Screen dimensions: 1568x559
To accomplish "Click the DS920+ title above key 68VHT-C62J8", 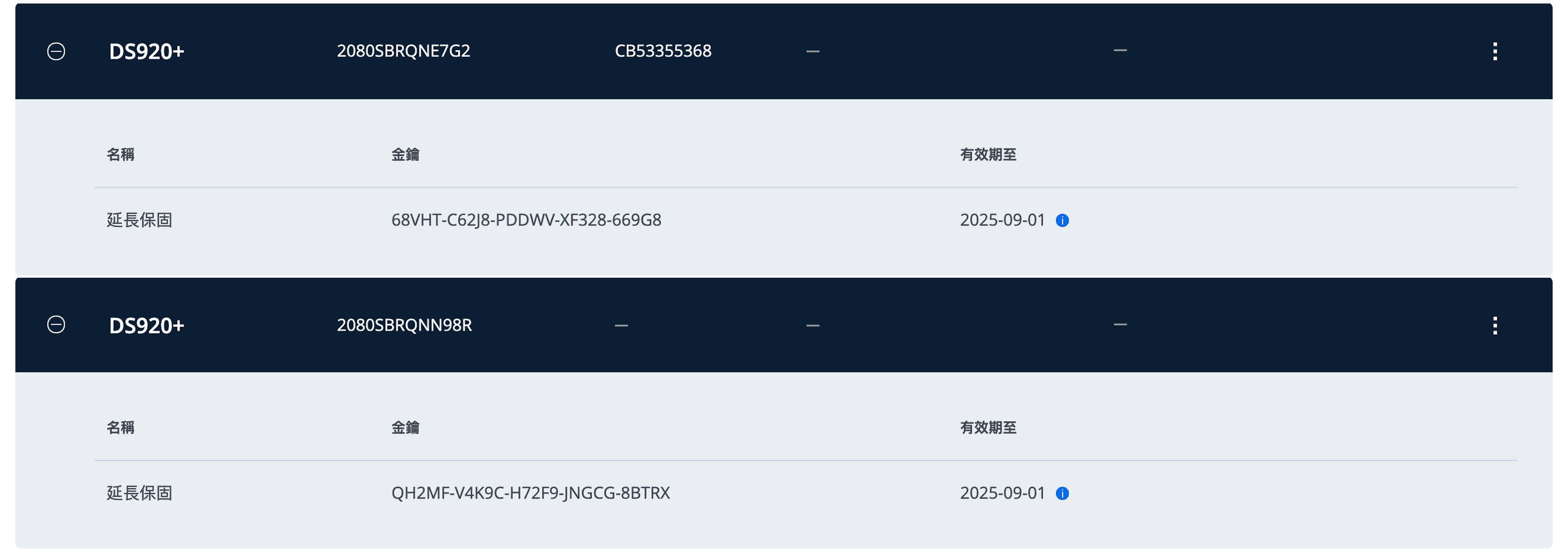I will [146, 51].
